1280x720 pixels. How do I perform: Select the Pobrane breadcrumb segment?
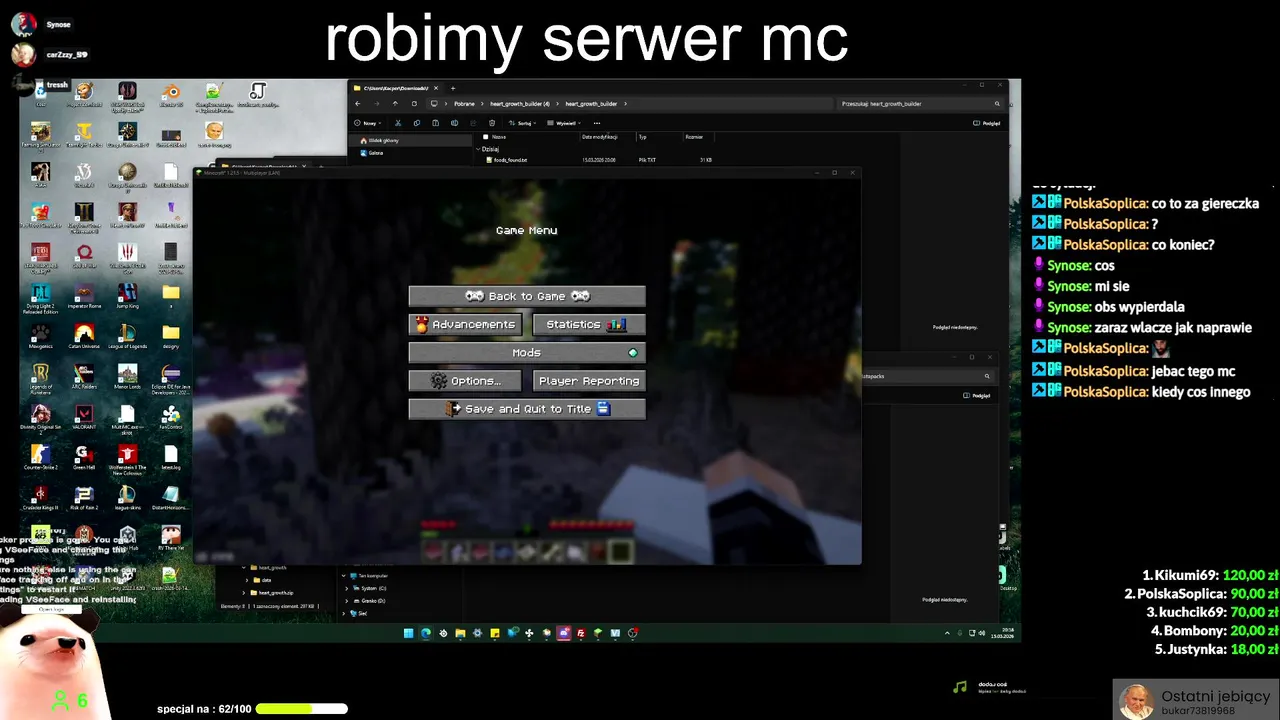[x=465, y=104]
